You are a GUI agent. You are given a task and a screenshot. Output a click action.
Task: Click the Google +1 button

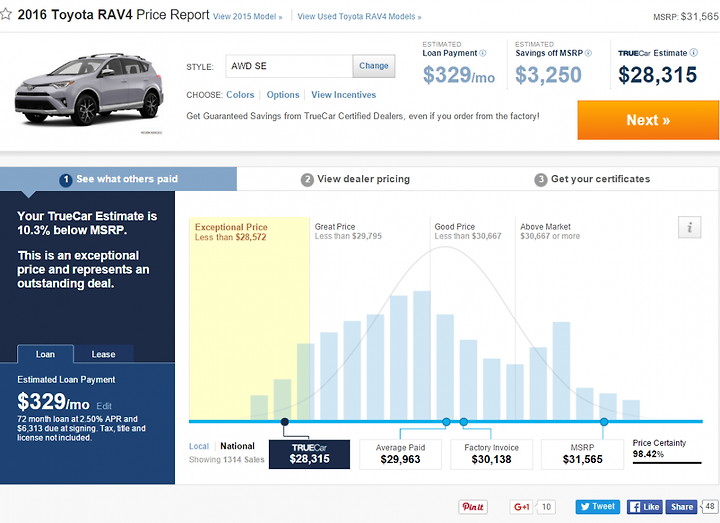[522, 506]
